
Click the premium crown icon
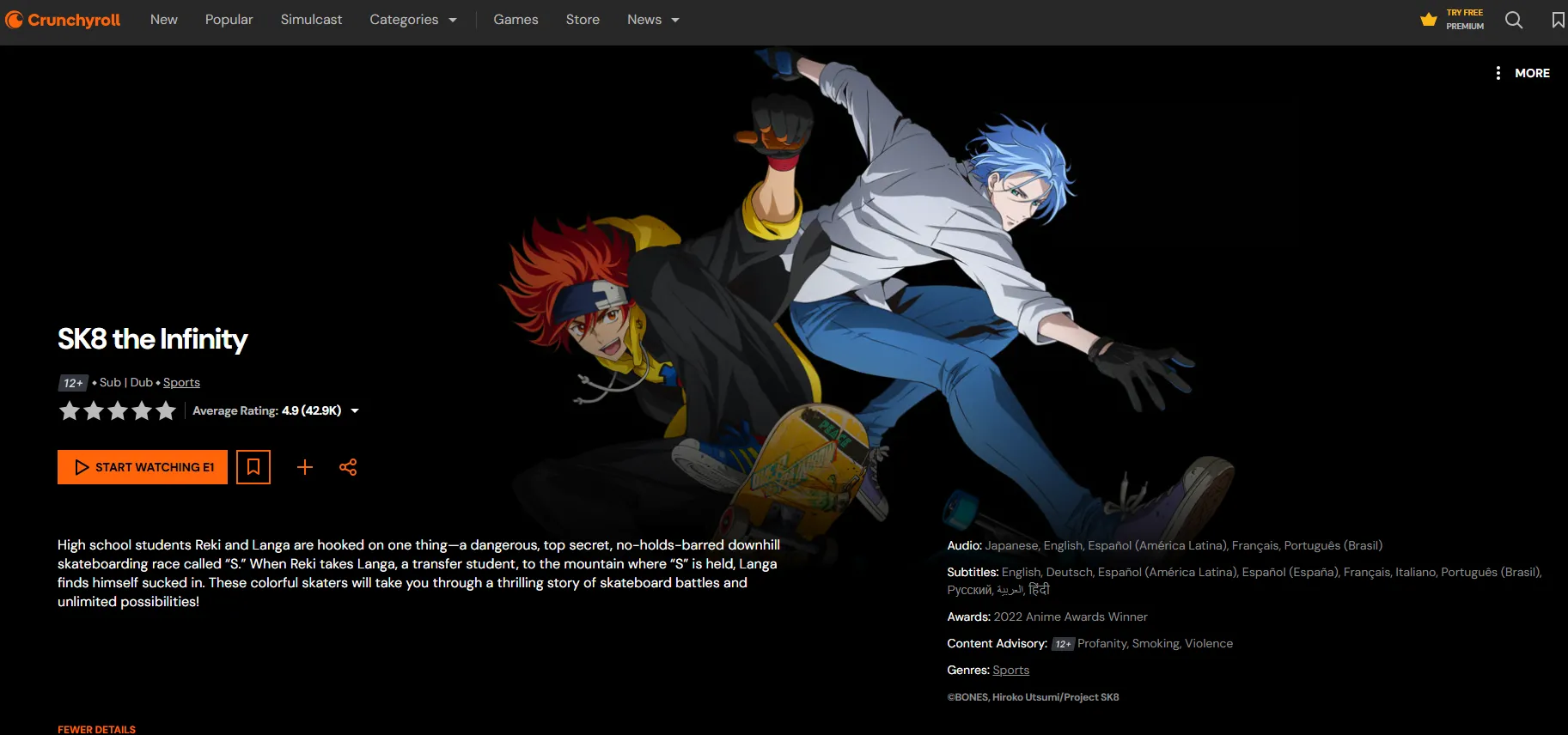[x=1429, y=20]
